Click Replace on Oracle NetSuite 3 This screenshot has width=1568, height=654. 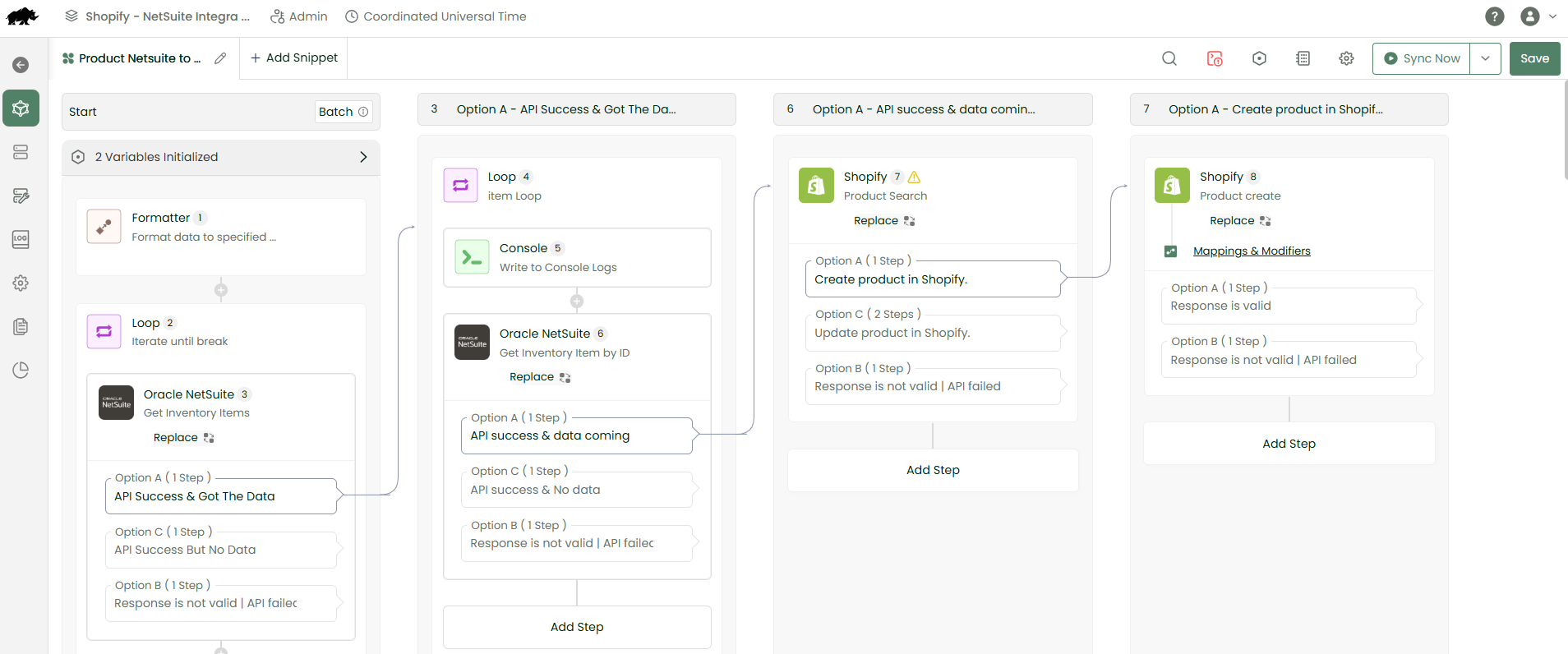click(x=183, y=438)
